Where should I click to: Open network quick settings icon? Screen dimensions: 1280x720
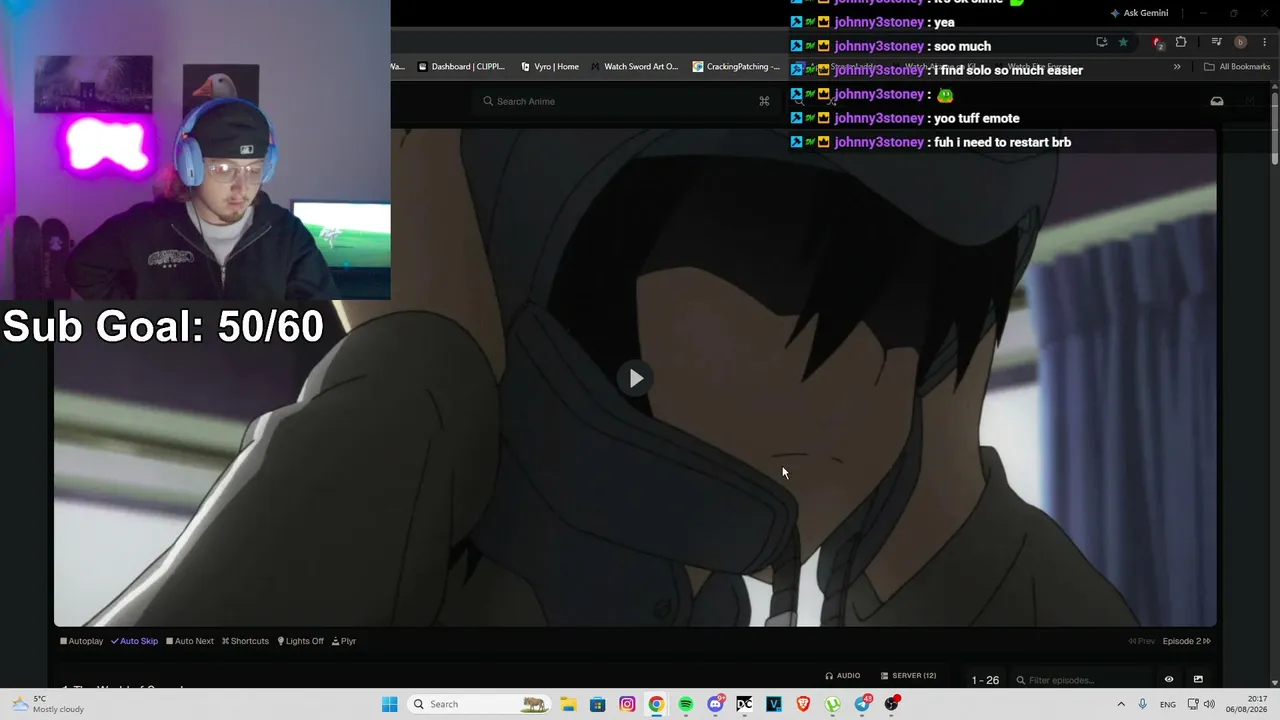[1193, 704]
